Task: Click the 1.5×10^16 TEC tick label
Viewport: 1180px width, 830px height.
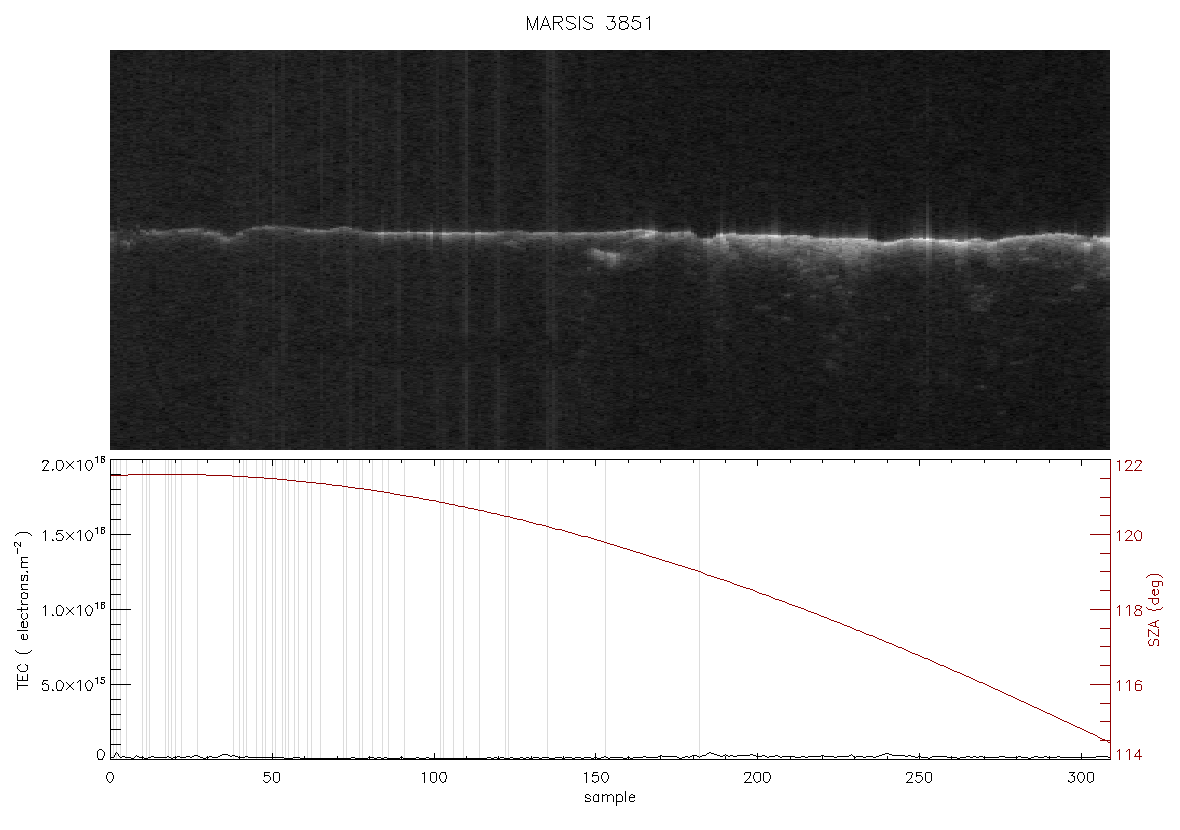Action: [73, 535]
